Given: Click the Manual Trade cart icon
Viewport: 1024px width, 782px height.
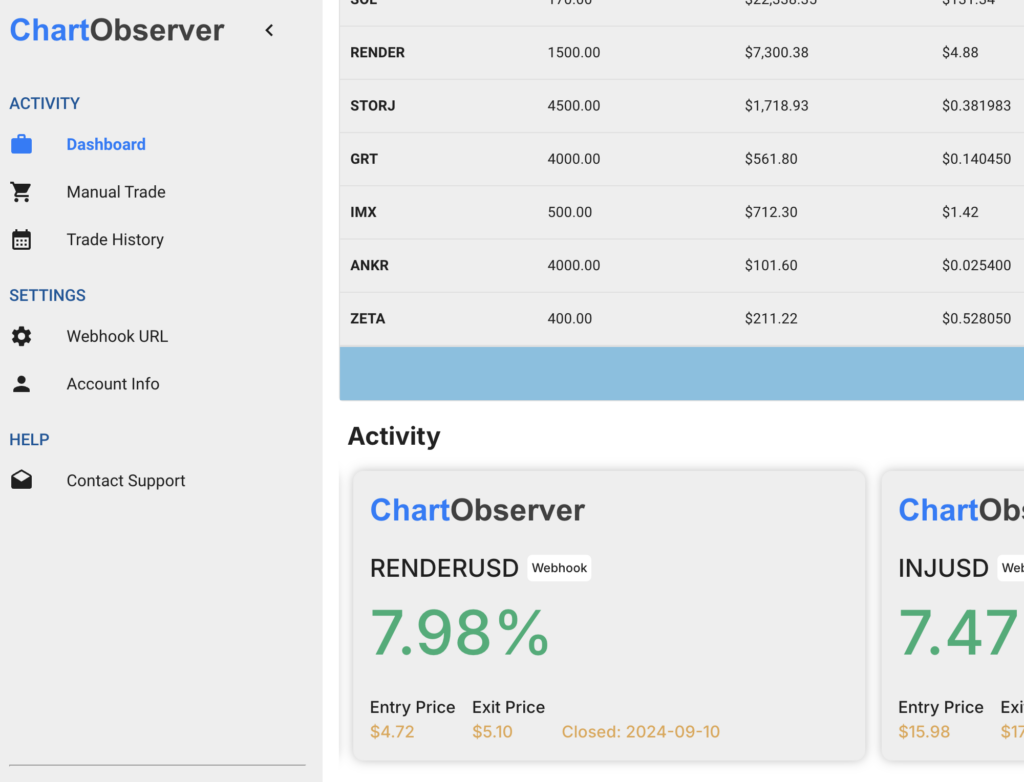Looking at the screenshot, I should [x=22, y=192].
